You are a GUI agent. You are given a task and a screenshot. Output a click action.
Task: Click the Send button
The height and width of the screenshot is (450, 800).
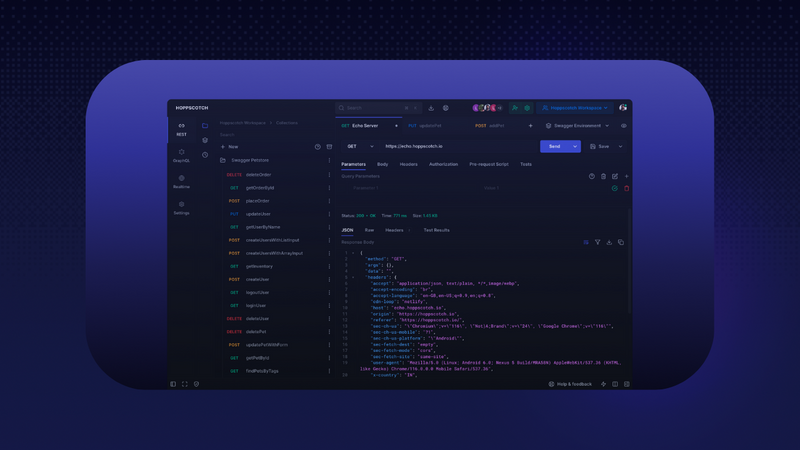[555, 146]
